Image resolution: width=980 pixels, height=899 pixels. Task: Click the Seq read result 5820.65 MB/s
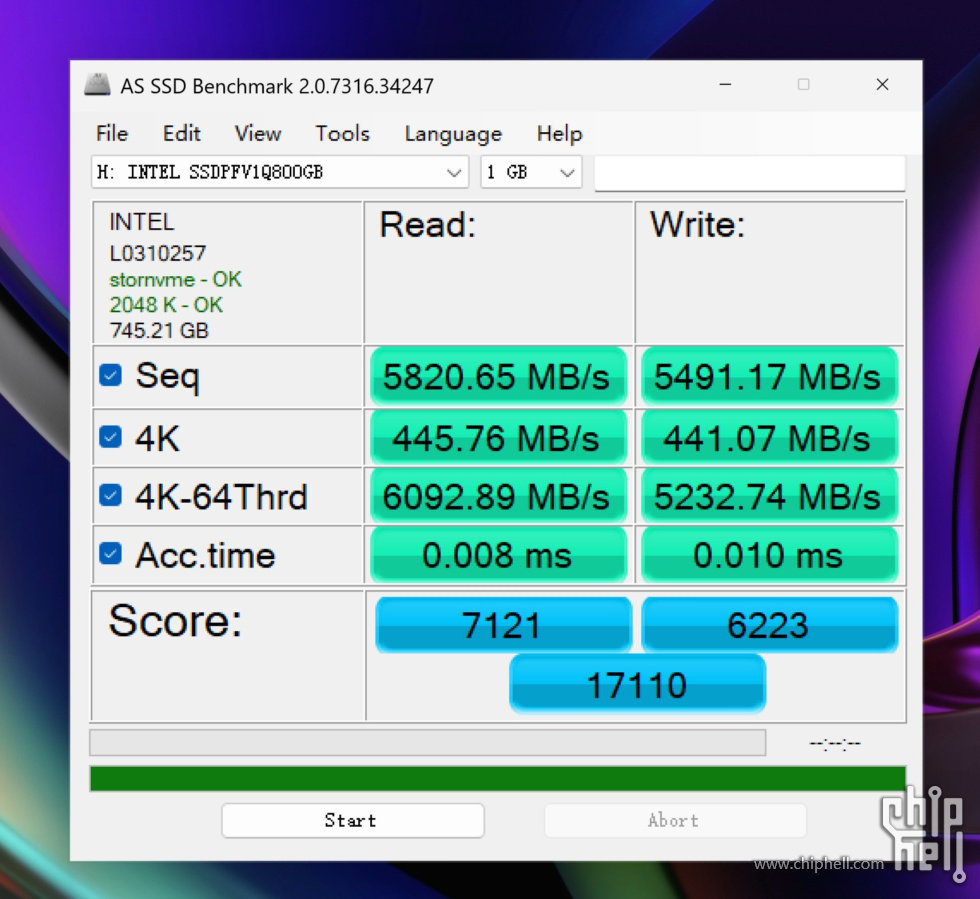(x=498, y=376)
